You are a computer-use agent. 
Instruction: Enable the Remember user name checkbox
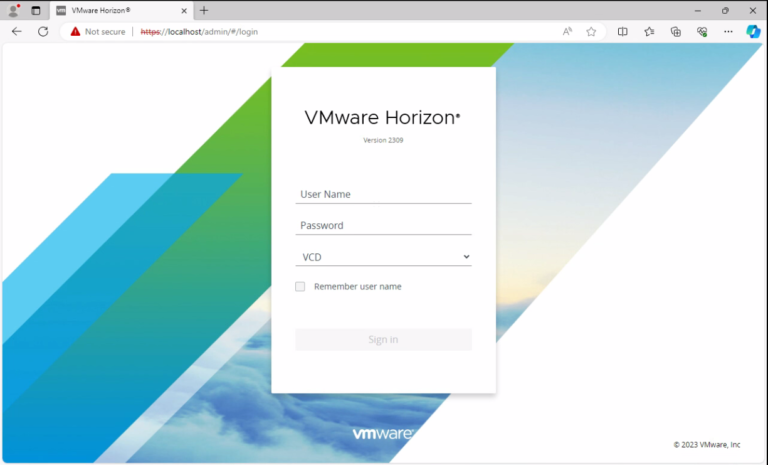tap(300, 287)
